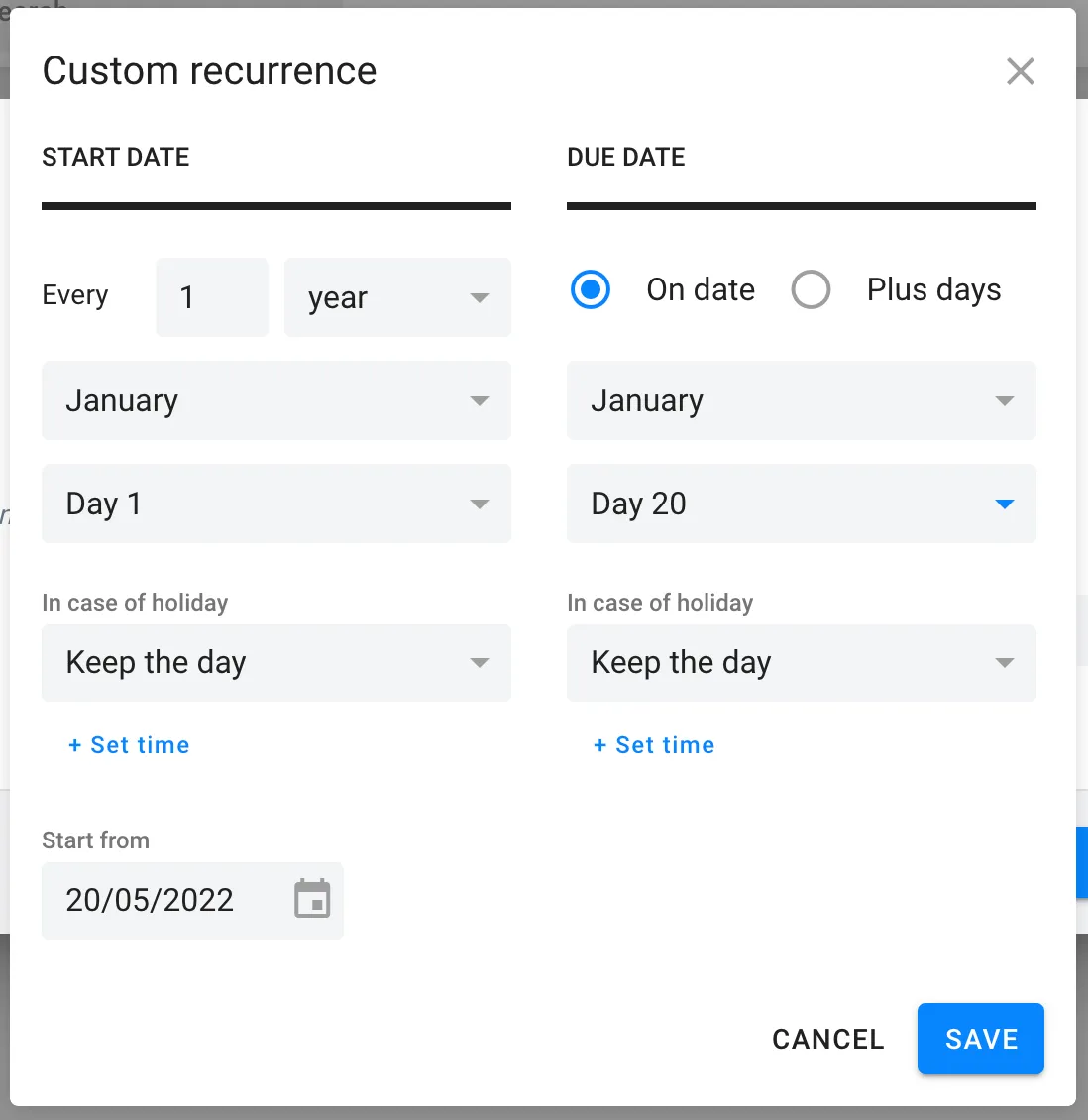Click the DUE DATE section heading

626,157
